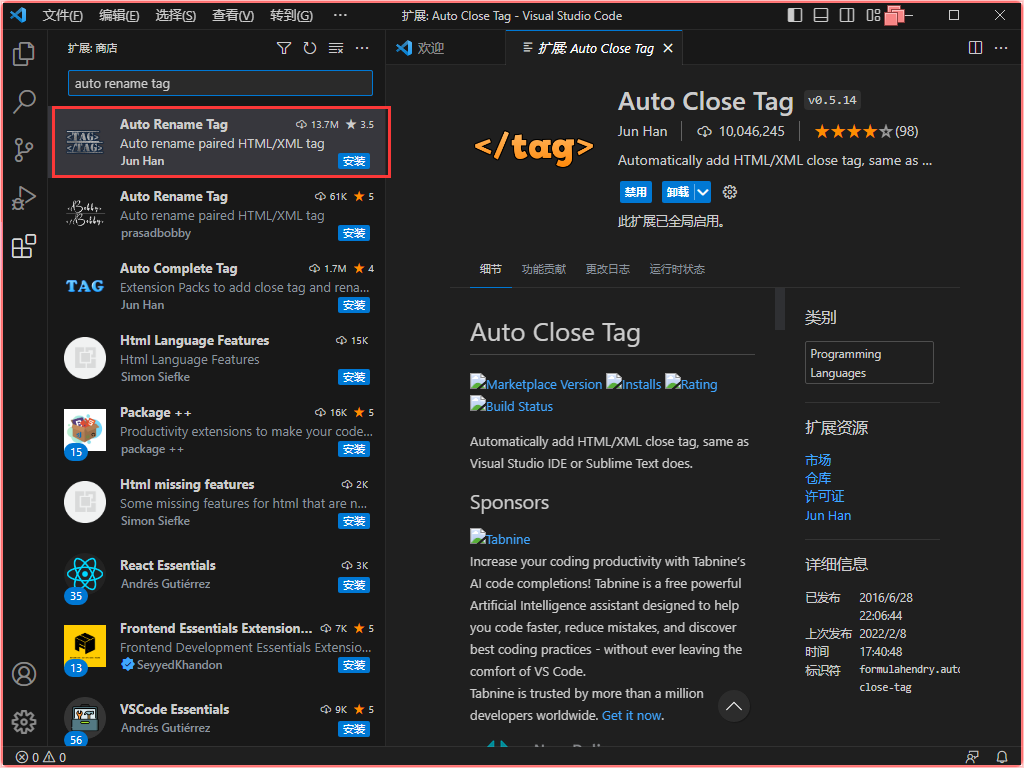
Task: Install the Html missing features extension
Action: [354, 520]
